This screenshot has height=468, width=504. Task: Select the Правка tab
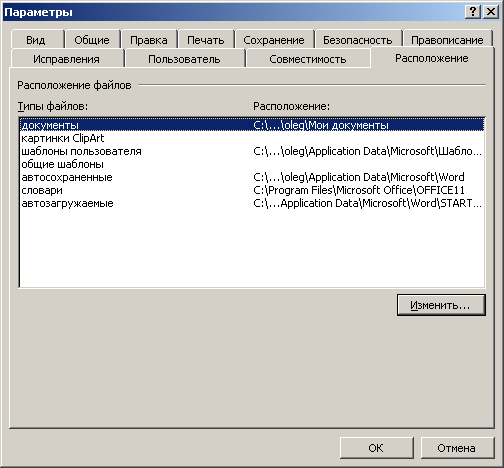[x=149, y=40]
